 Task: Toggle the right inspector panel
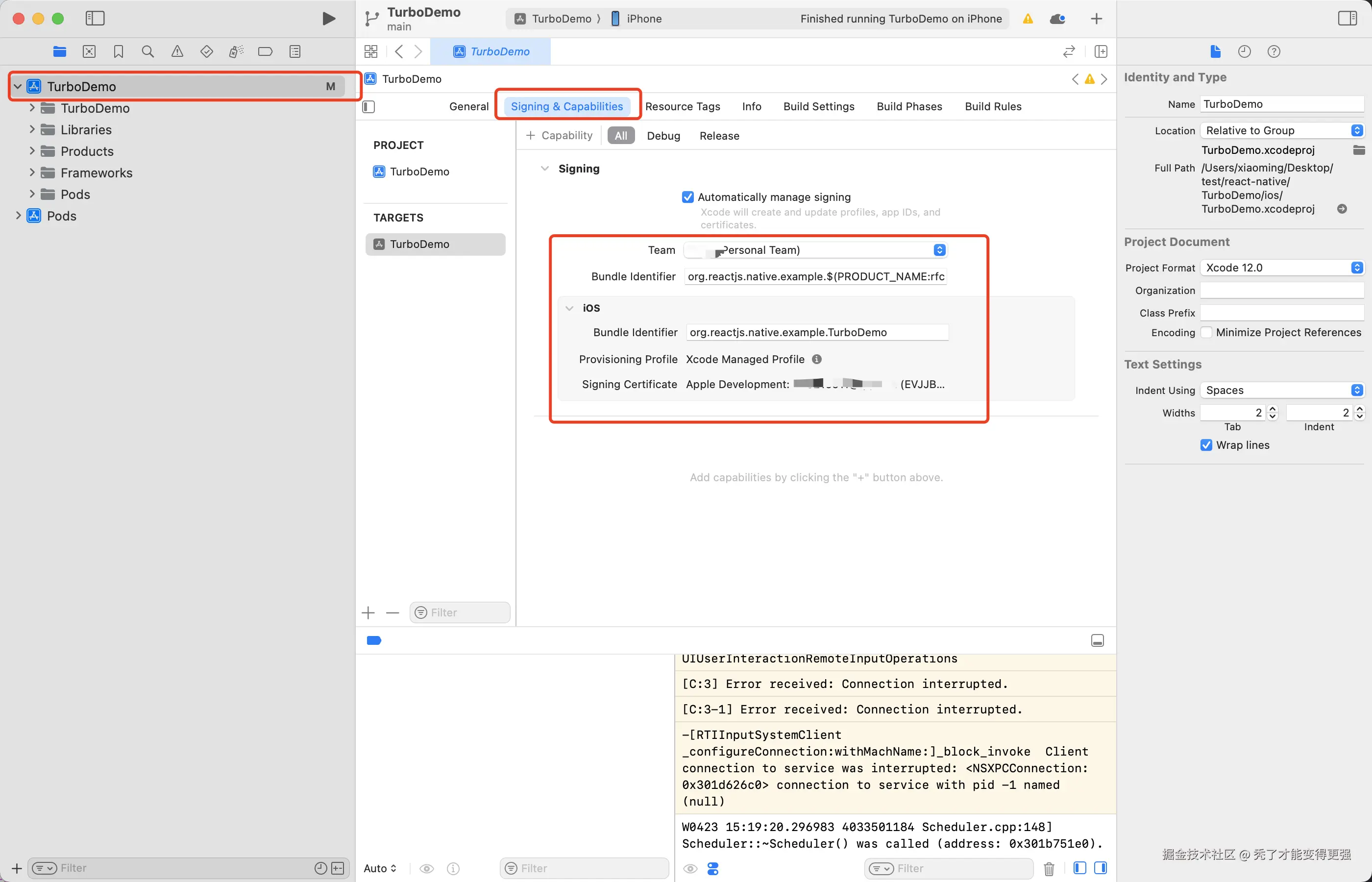tap(1347, 18)
